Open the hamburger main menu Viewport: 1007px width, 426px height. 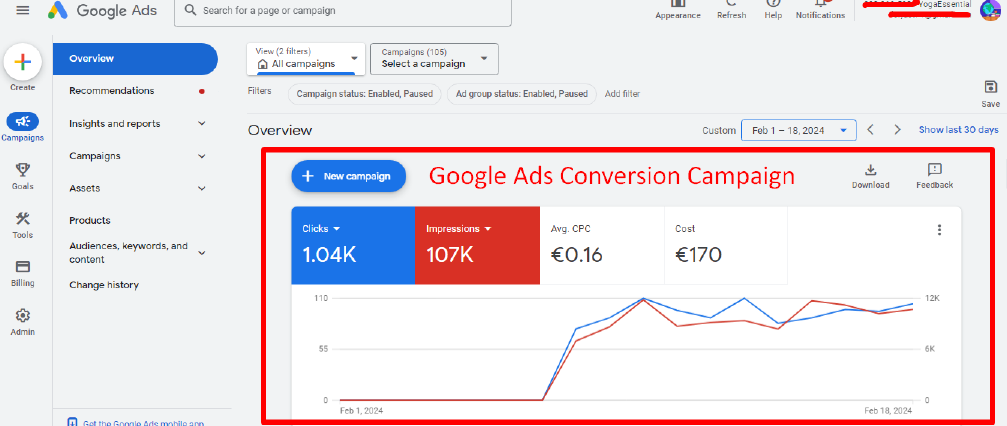coord(22,10)
